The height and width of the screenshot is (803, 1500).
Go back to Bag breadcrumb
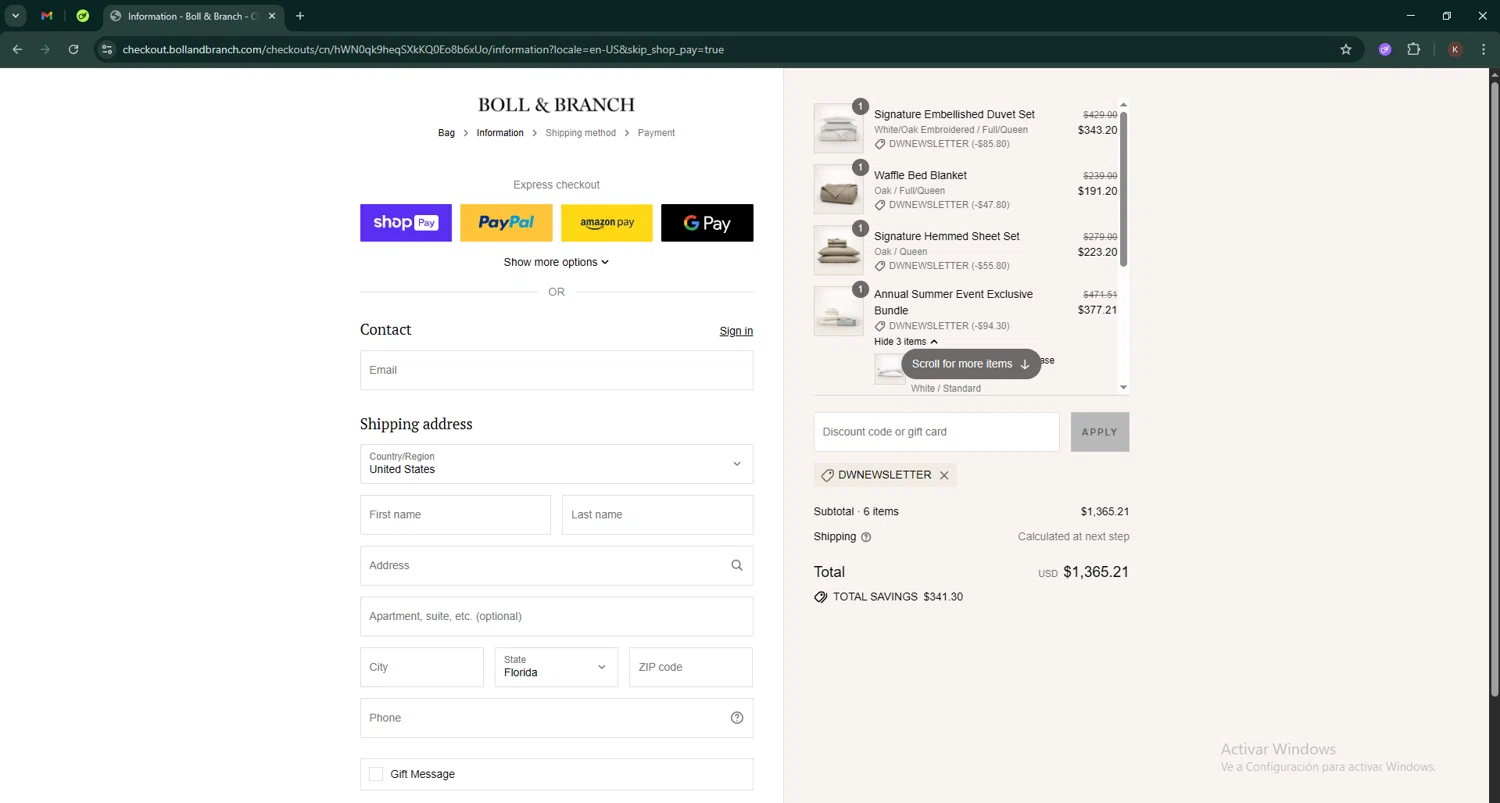click(x=446, y=133)
